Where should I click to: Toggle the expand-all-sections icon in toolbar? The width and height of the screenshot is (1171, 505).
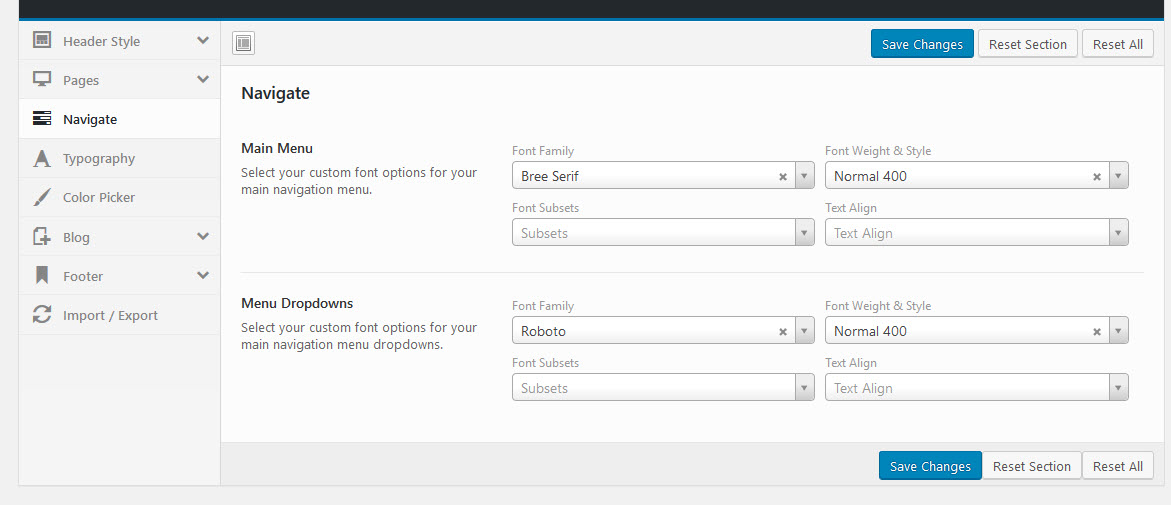click(x=243, y=43)
